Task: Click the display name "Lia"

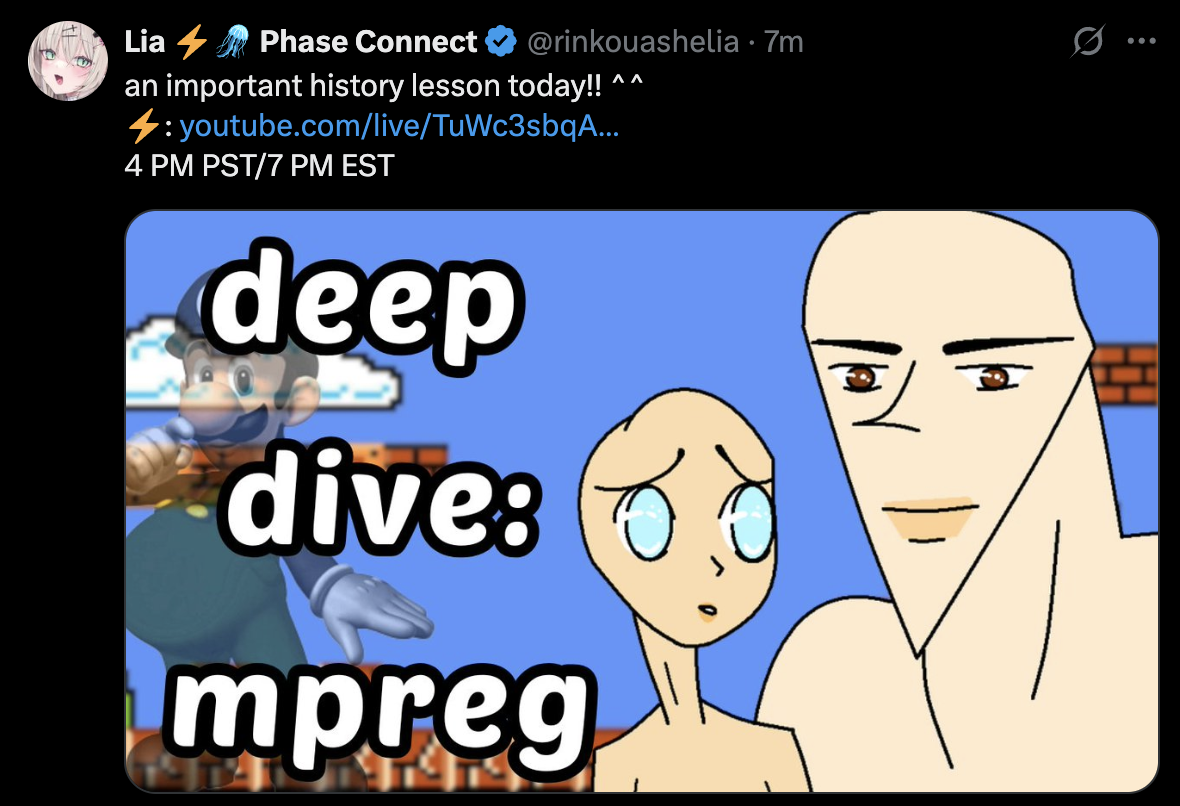Action: point(144,41)
